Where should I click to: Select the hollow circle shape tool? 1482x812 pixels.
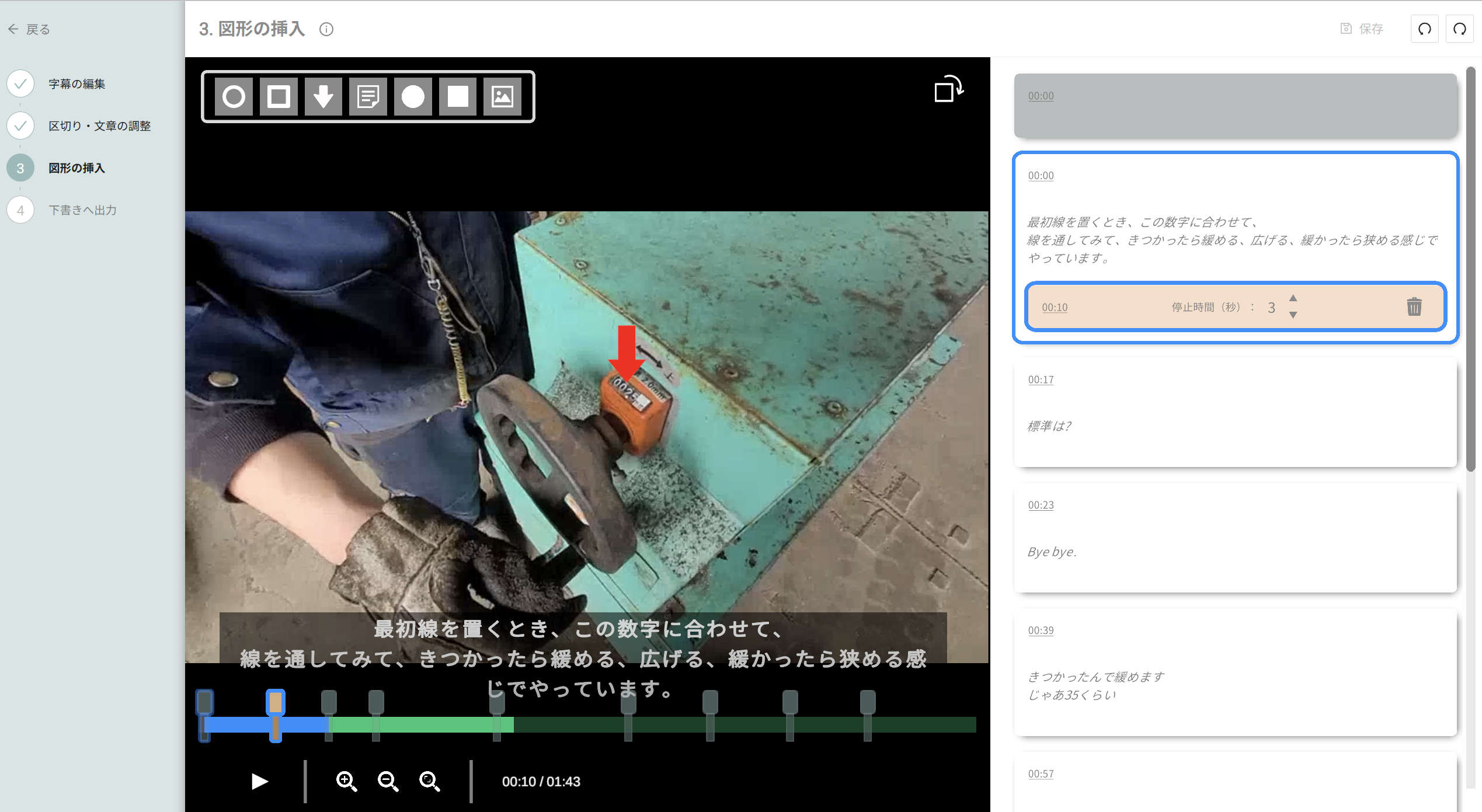(x=234, y=96)
